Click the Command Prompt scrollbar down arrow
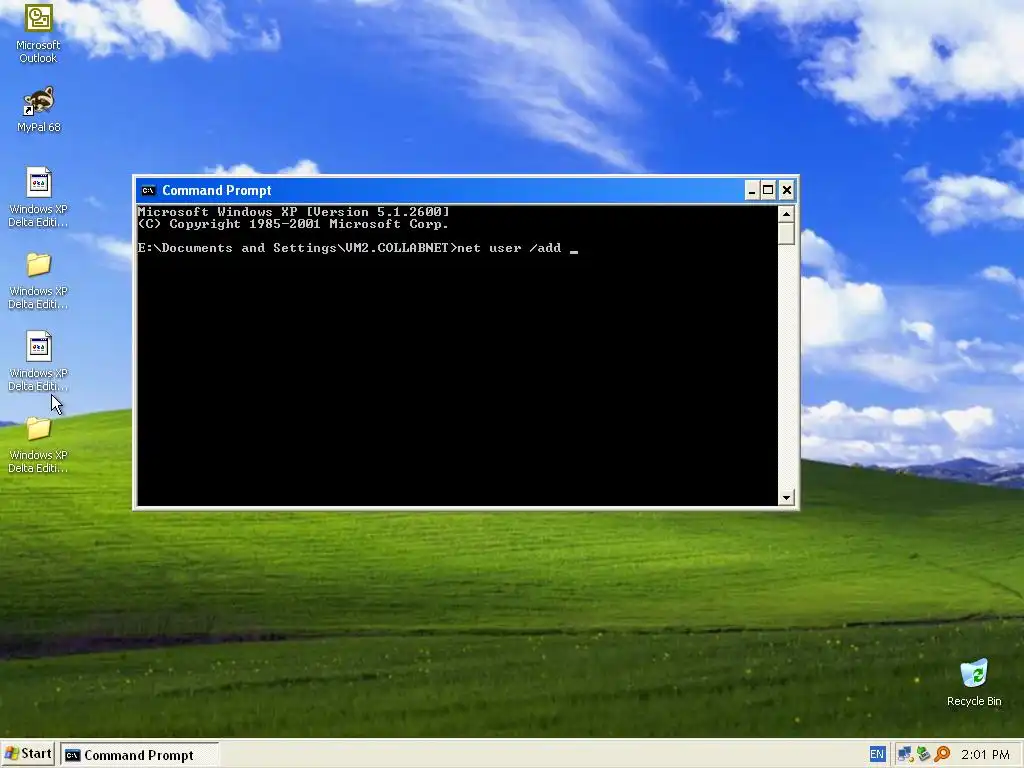Image resolution: width=1024 pixels, height=768 pixels. pyautogui.click(x=786, y=498)
